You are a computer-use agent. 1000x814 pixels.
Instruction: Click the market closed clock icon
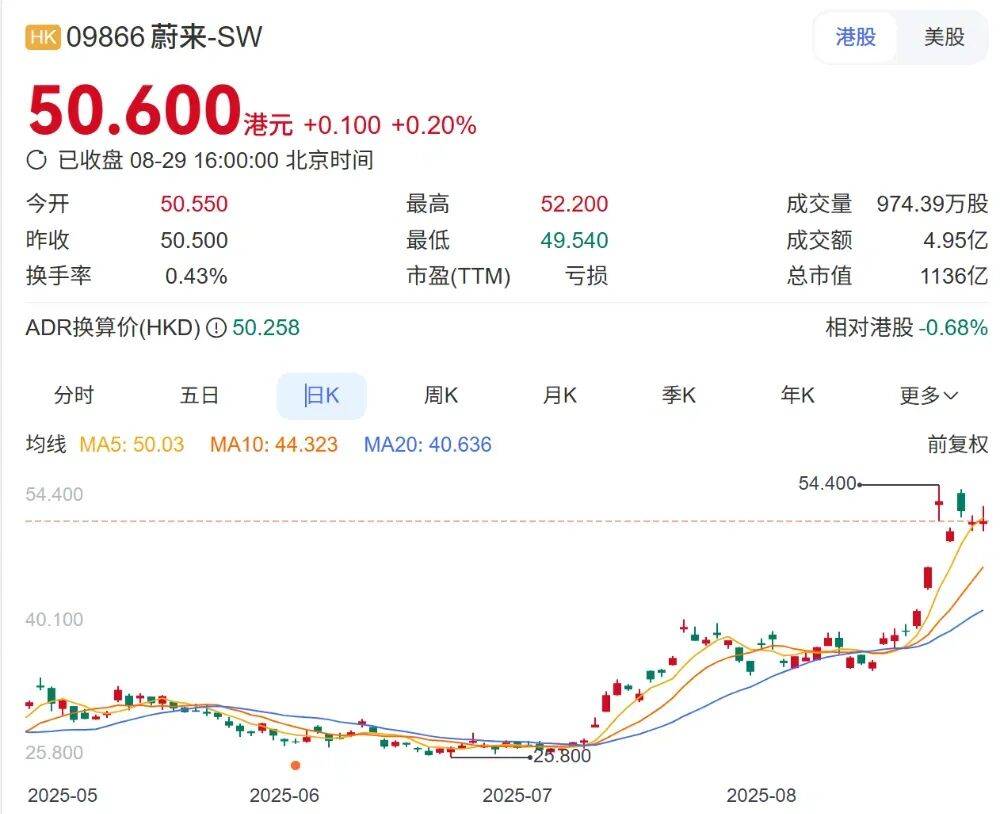(37, 160)
